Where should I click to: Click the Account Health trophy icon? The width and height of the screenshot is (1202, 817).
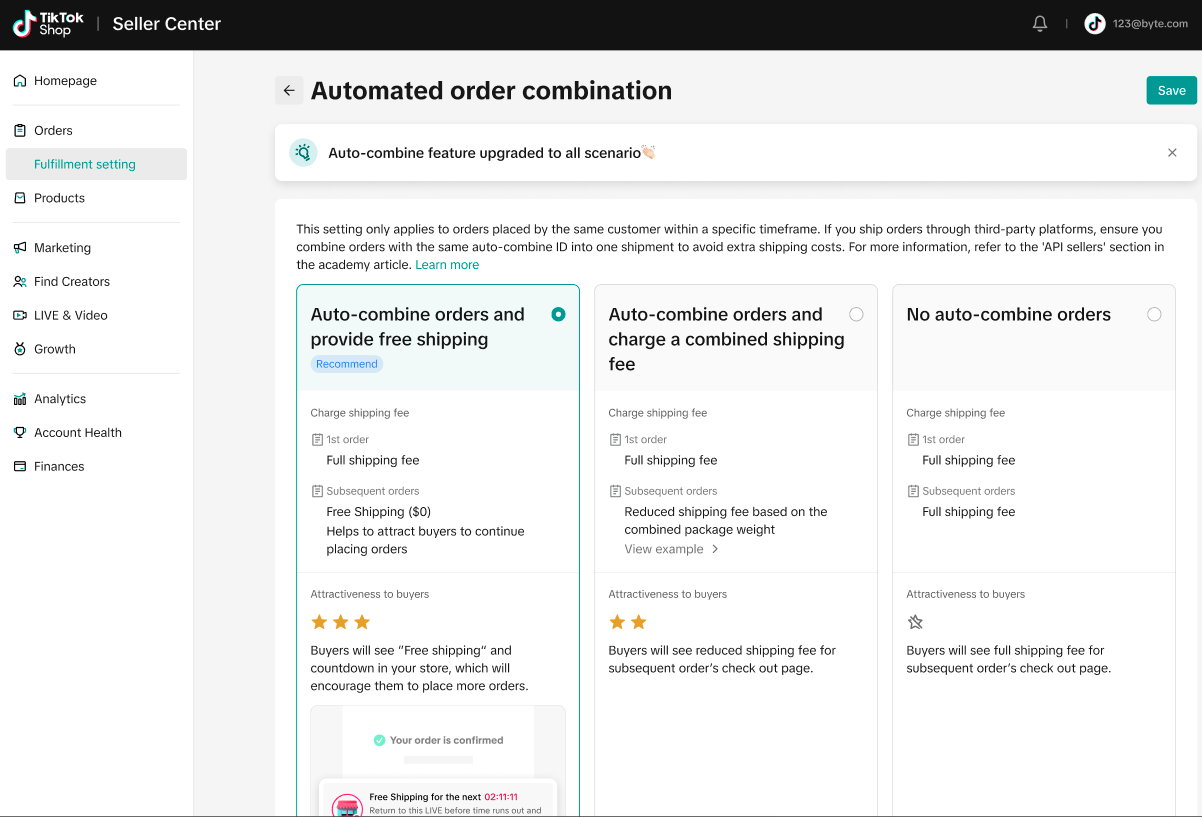click(x=20, y=433)
